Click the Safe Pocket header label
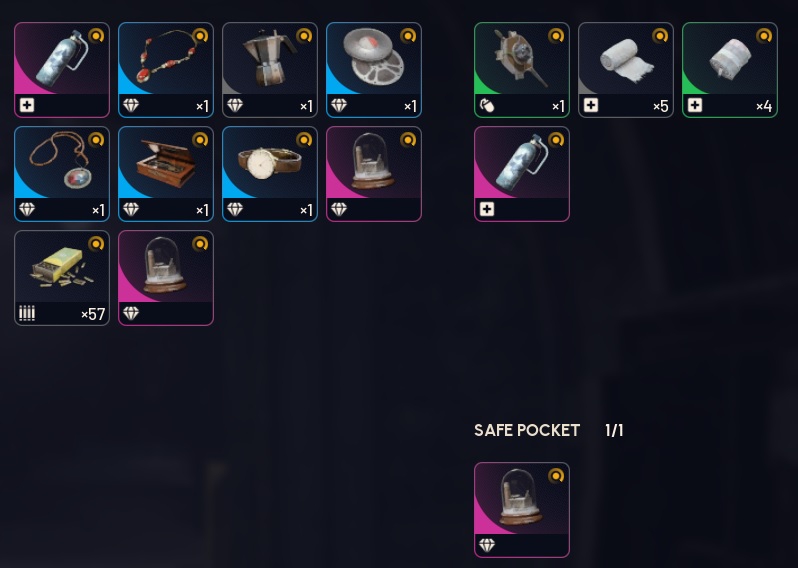This screenshot has height=568, width=798. click(527, 431)
